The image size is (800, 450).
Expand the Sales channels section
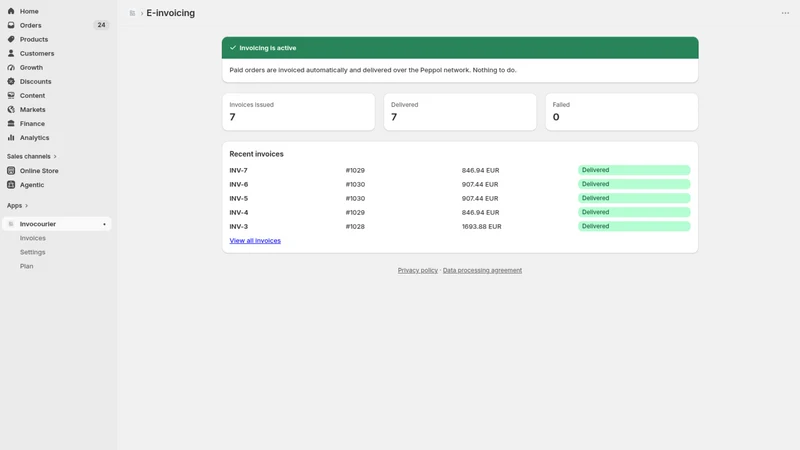(32, 156)
